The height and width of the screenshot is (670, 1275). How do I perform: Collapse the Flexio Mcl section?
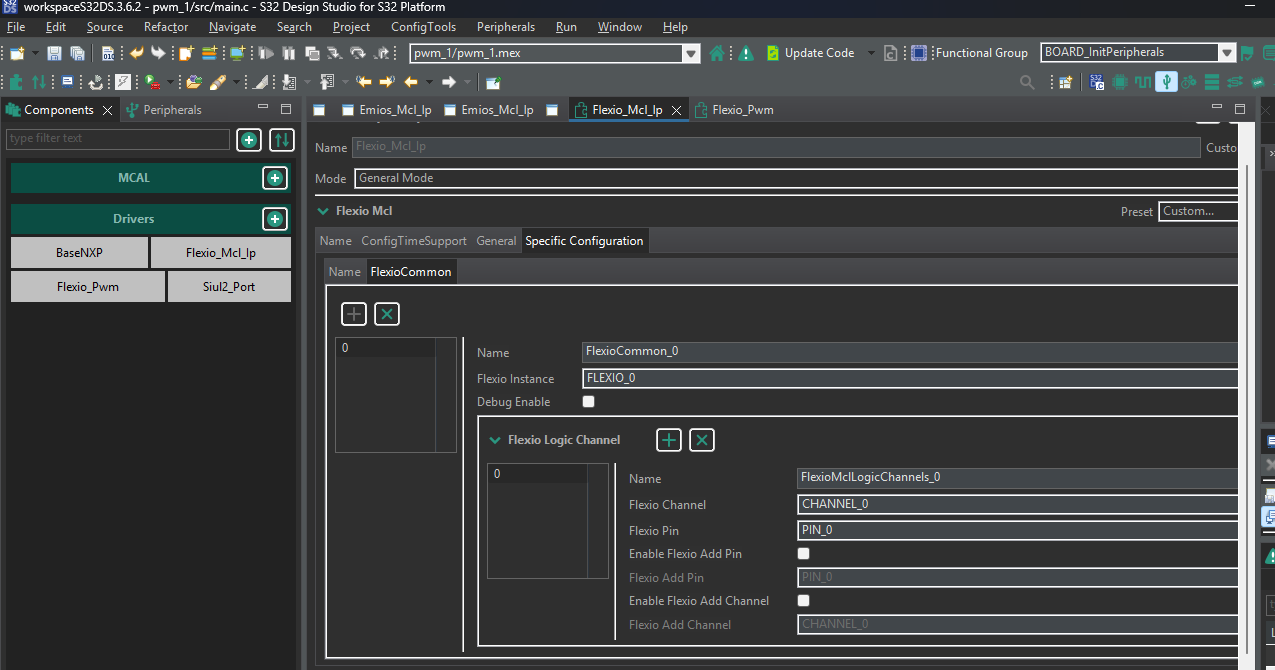coord(323,211)
